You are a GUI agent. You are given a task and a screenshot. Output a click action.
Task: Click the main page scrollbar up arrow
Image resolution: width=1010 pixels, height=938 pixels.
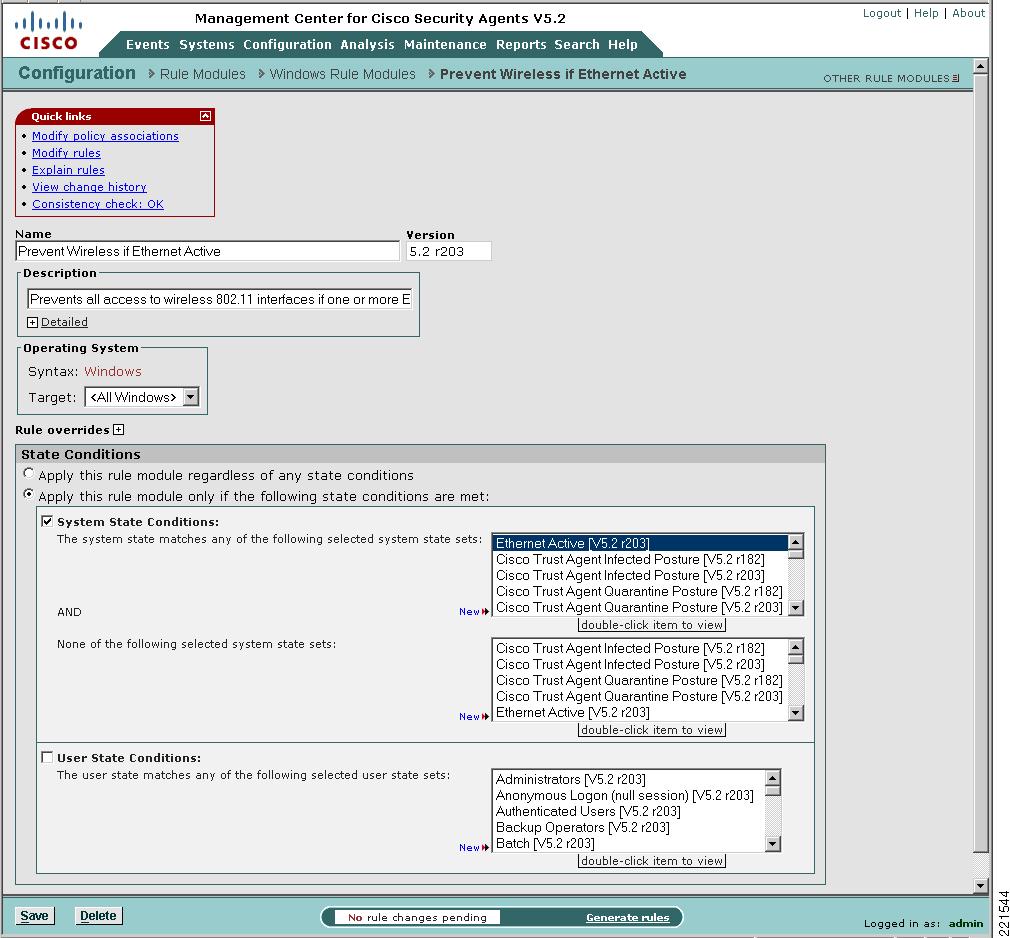(980, 66)
